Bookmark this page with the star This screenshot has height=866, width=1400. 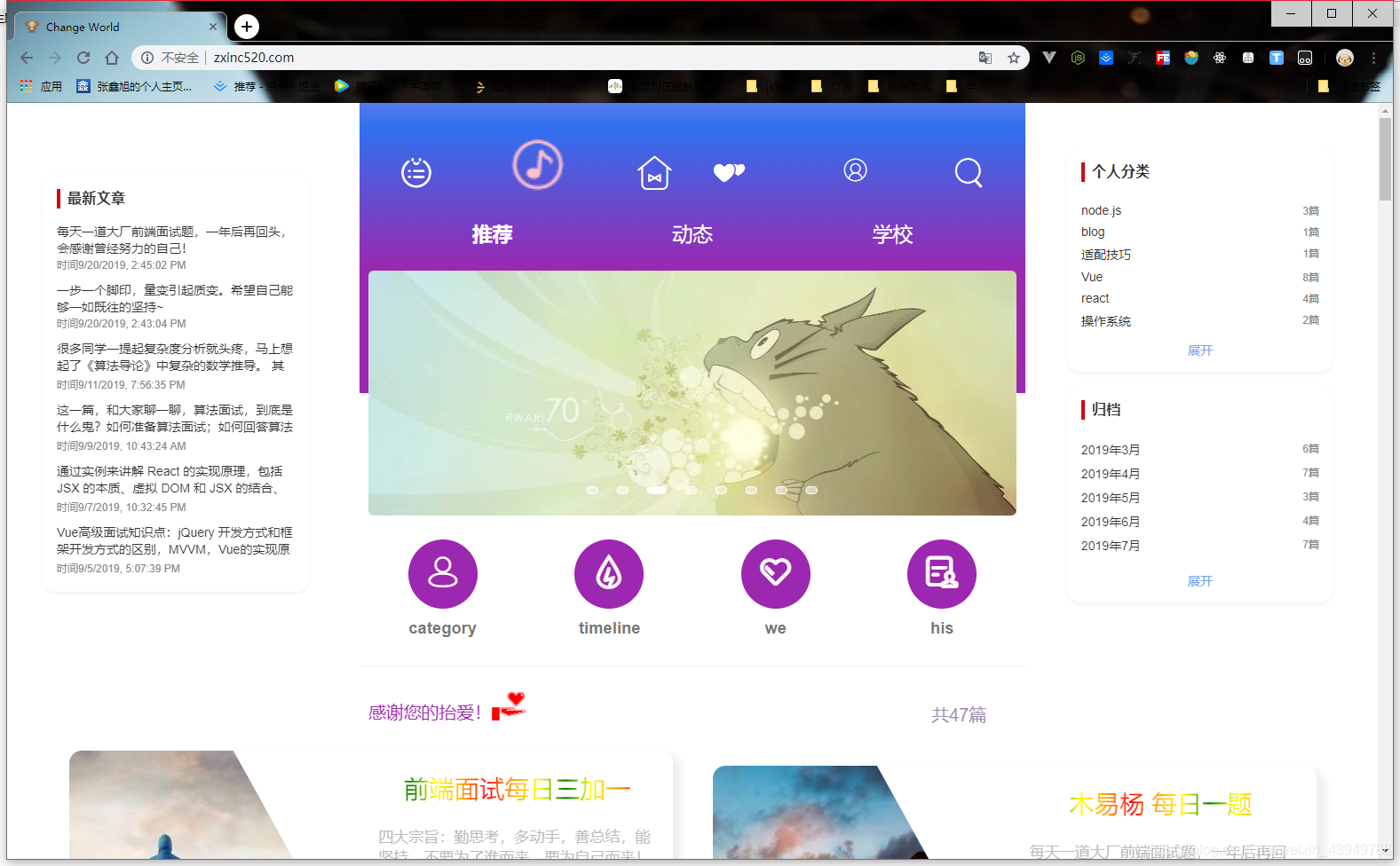(x=1014, y=58)
